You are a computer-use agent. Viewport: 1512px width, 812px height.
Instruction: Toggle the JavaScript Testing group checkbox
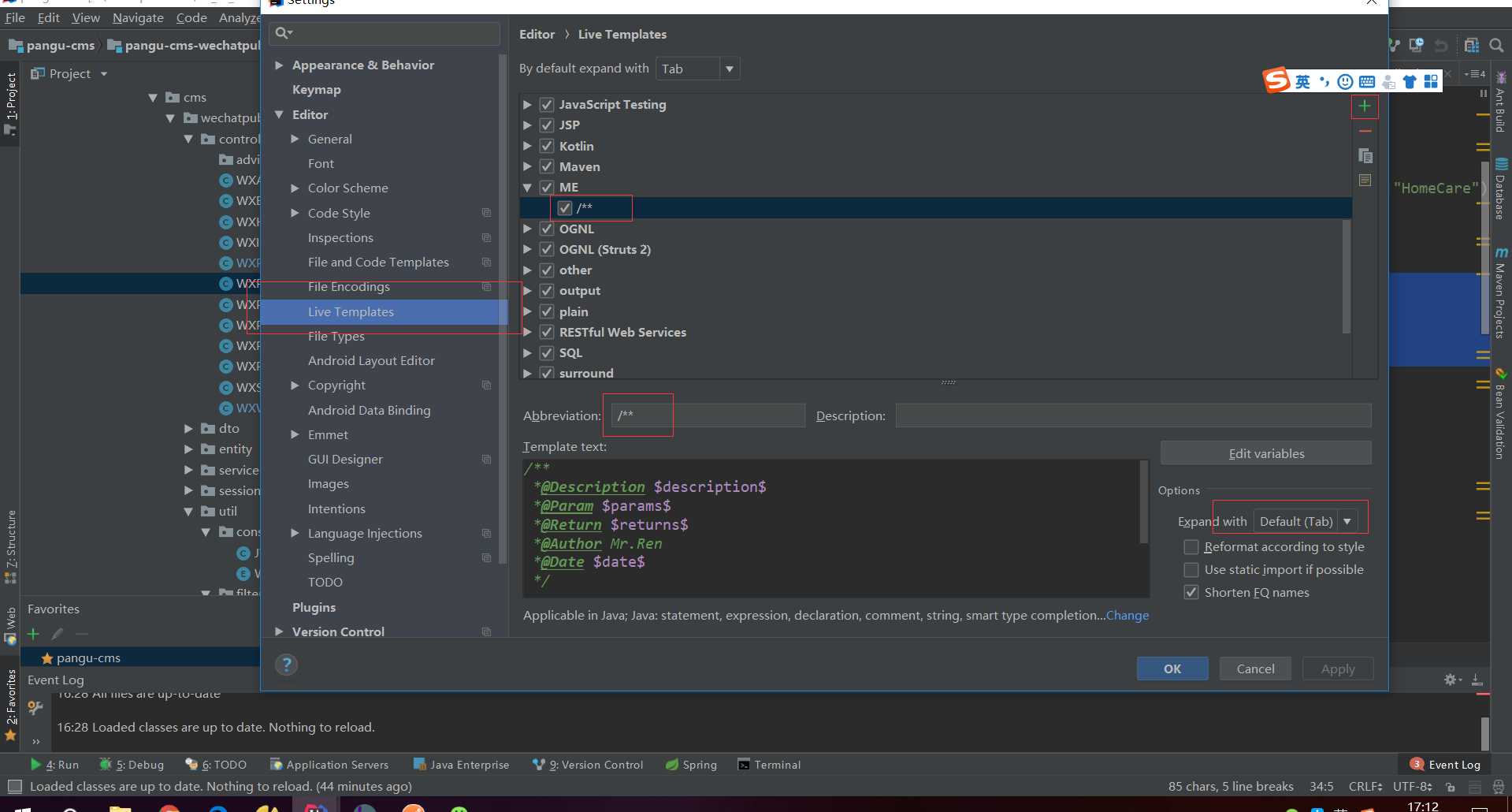tap(547, 104)
